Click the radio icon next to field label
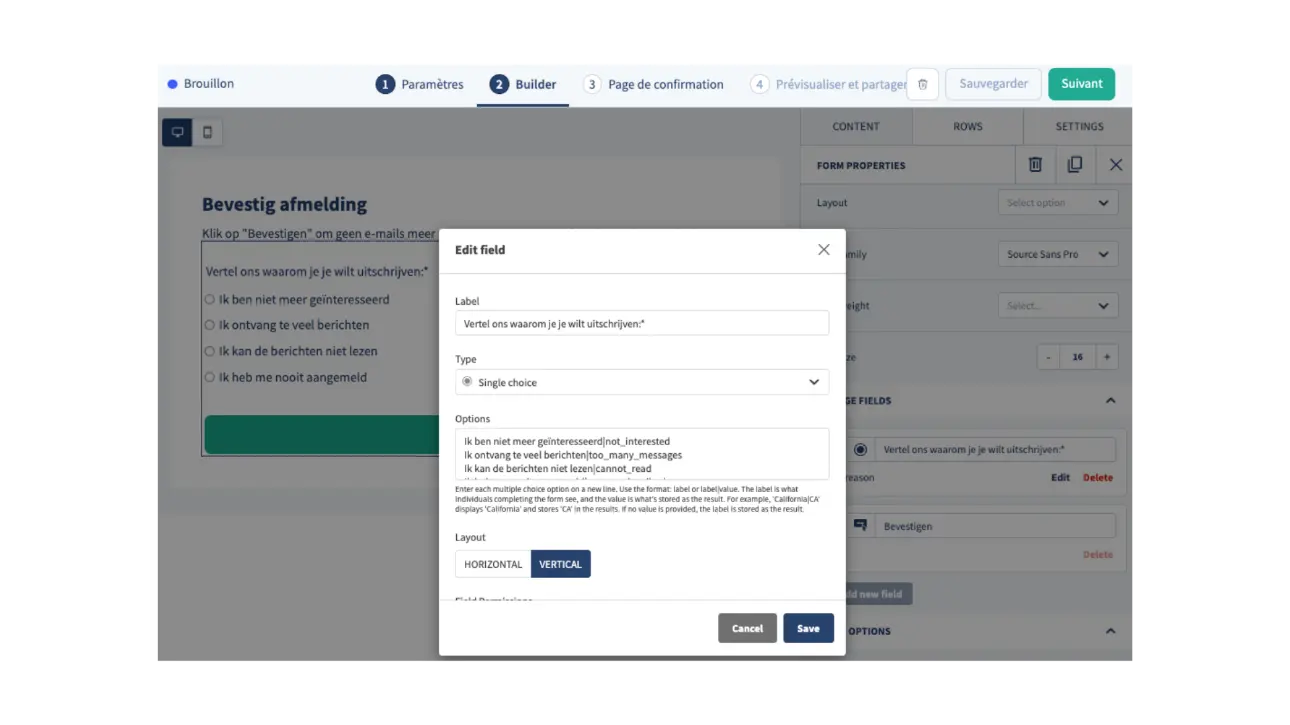This screenshot has height=725, width=1290. pyautogui.click(x=860, y=450)
